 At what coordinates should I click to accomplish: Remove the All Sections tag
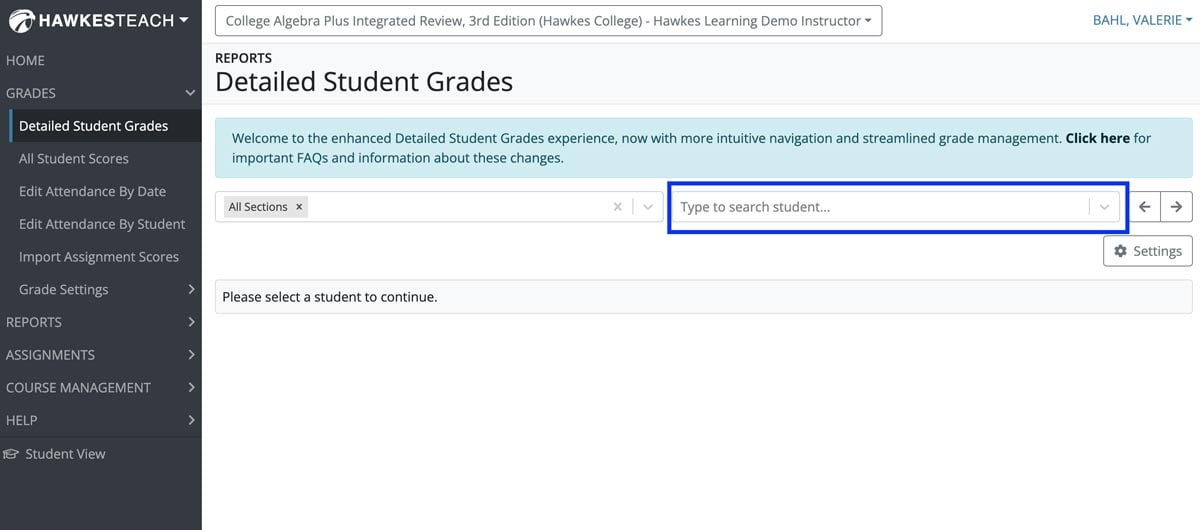coord(299,207)
